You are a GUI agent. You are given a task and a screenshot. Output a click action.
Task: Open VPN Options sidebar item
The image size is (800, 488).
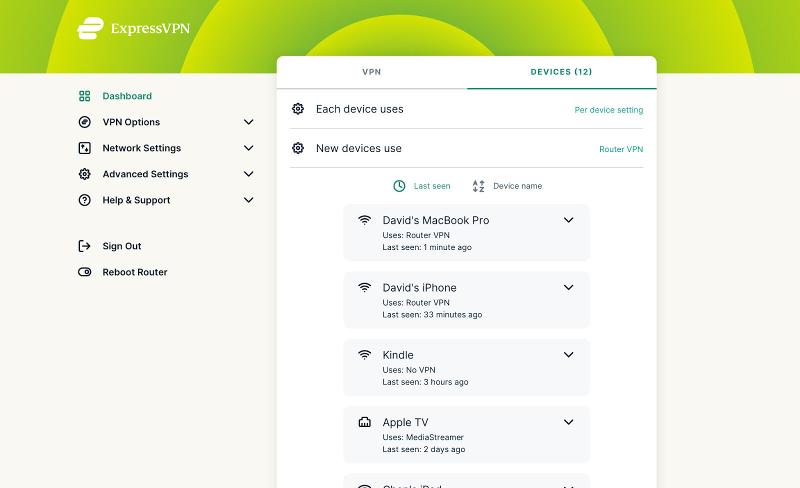[131, 122]
